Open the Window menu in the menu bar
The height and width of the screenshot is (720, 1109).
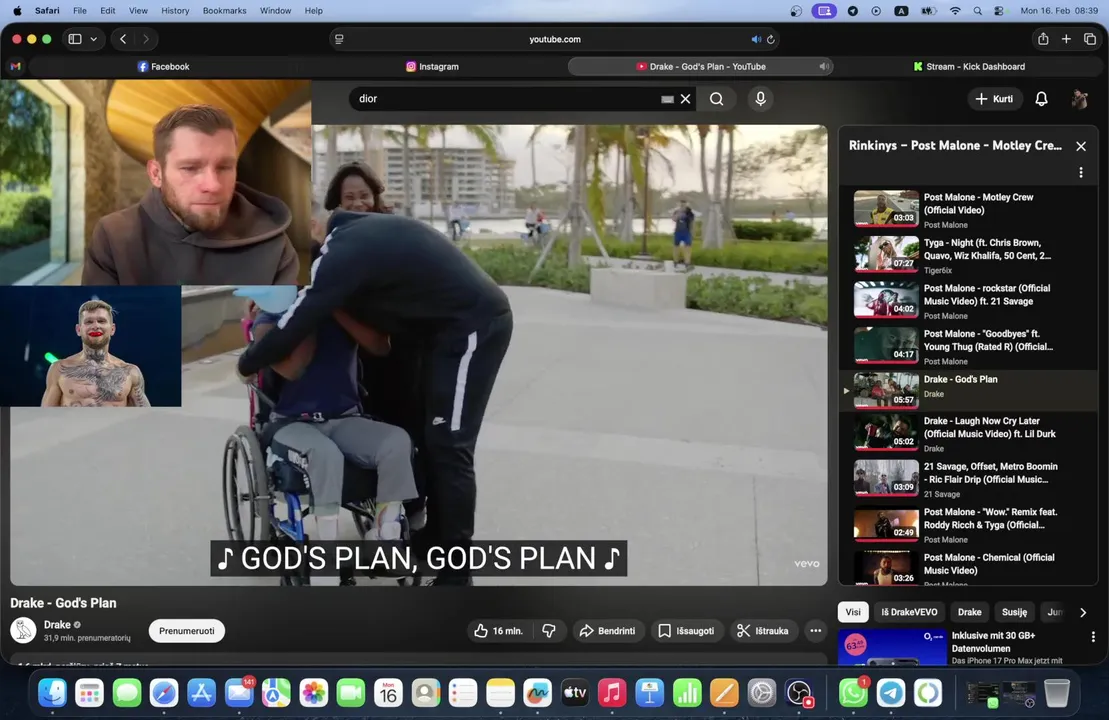[x=275, y=11]
